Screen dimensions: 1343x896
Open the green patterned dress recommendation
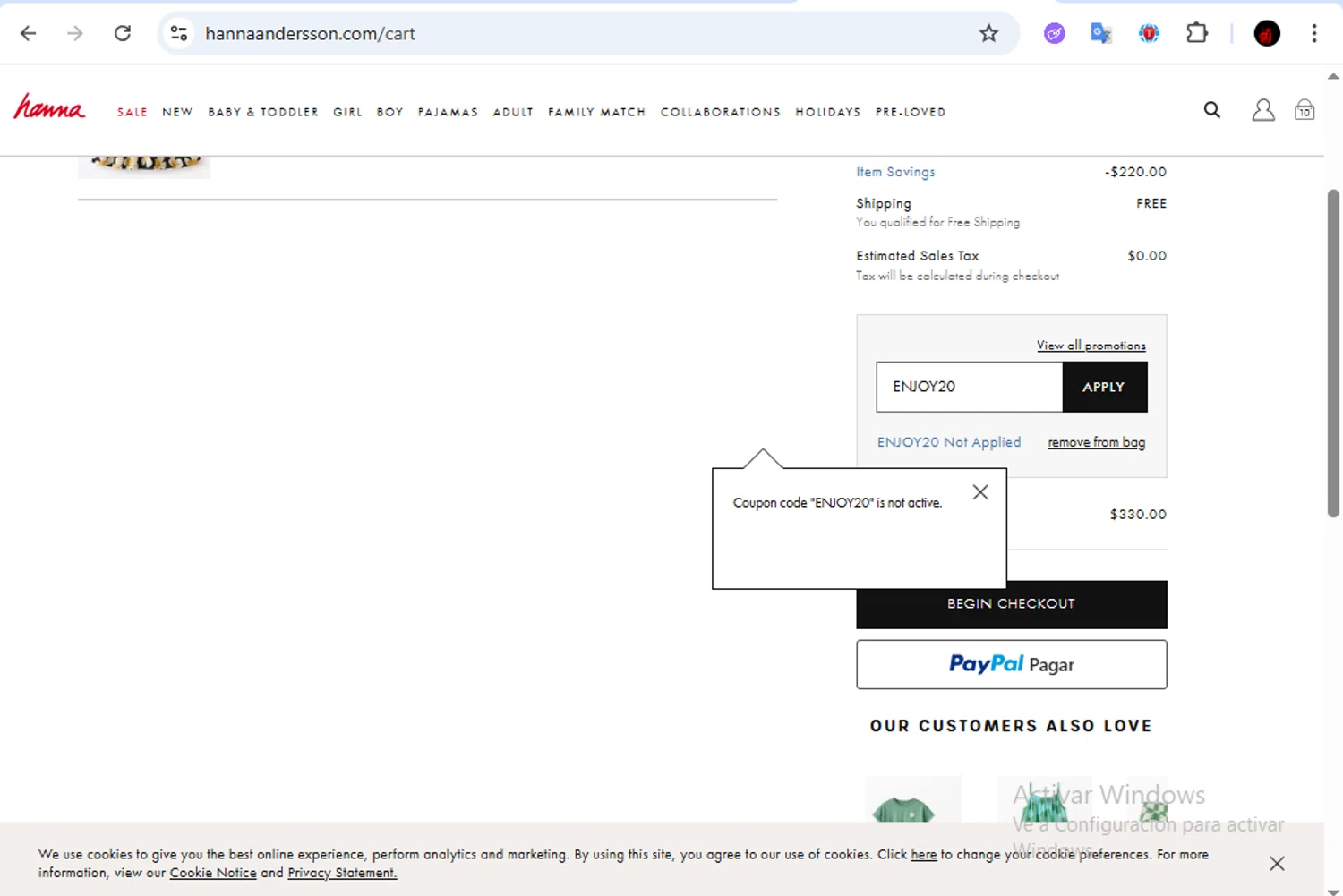coord(1045,799)
